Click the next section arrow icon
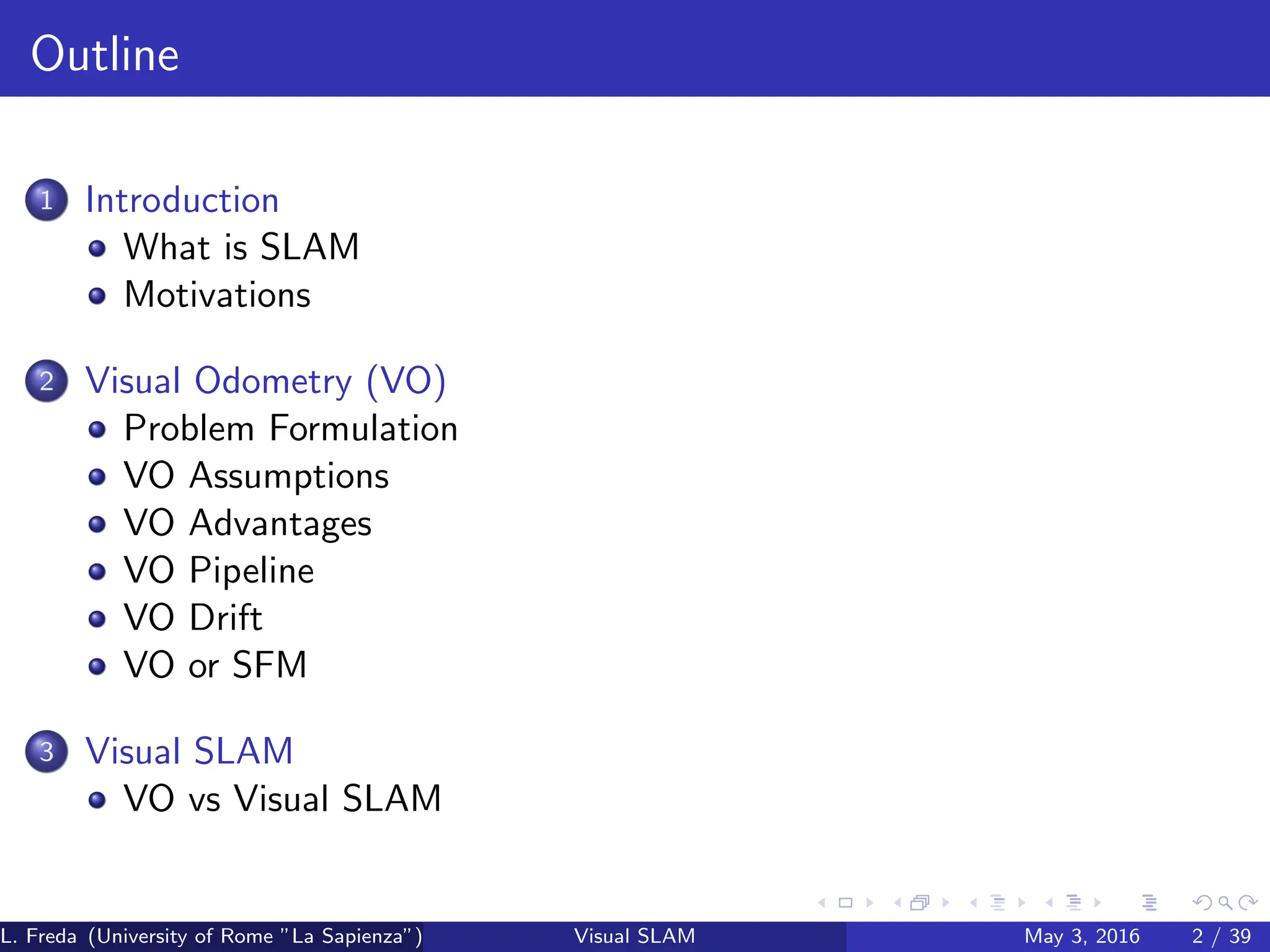Viewport: 1270px width, 952px height. click(x=1098, y=903)
